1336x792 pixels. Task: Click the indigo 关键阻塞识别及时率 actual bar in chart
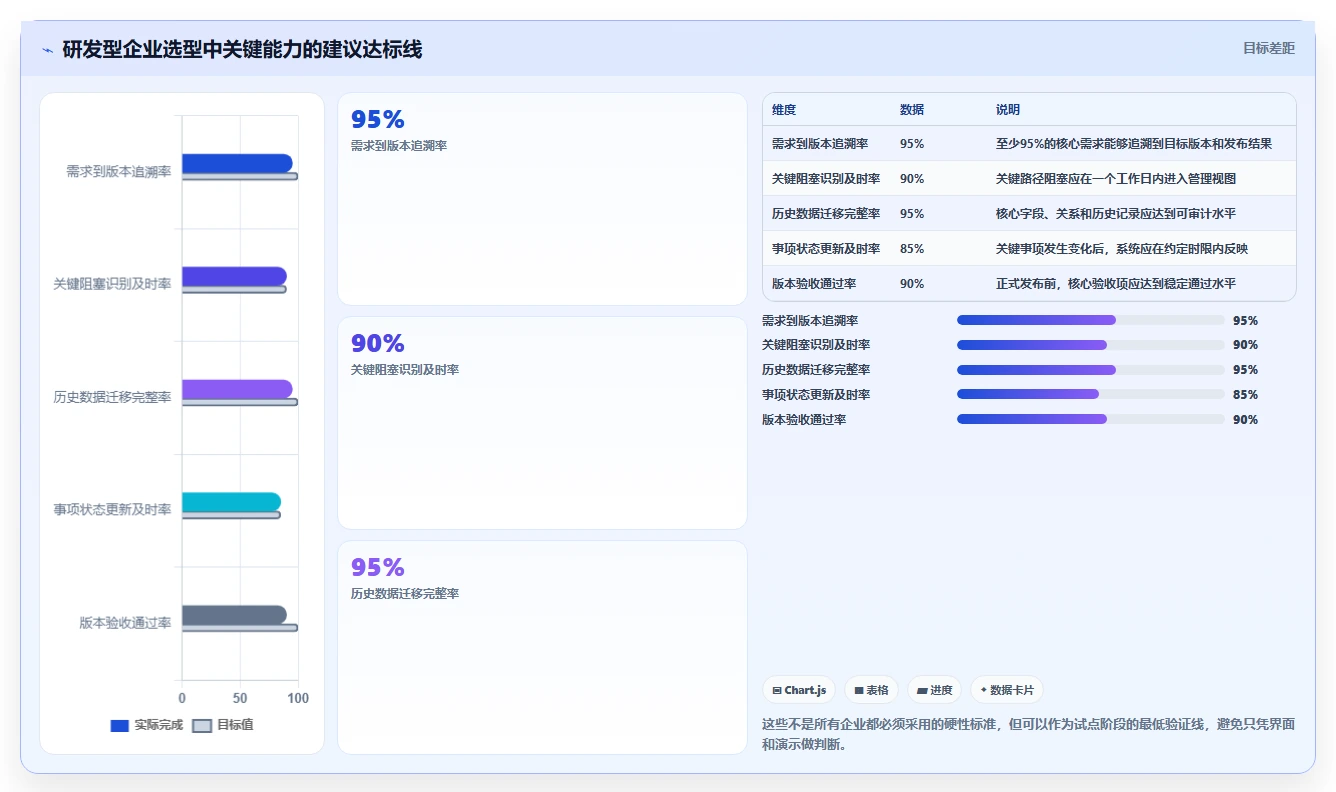(x=234, y=276)
